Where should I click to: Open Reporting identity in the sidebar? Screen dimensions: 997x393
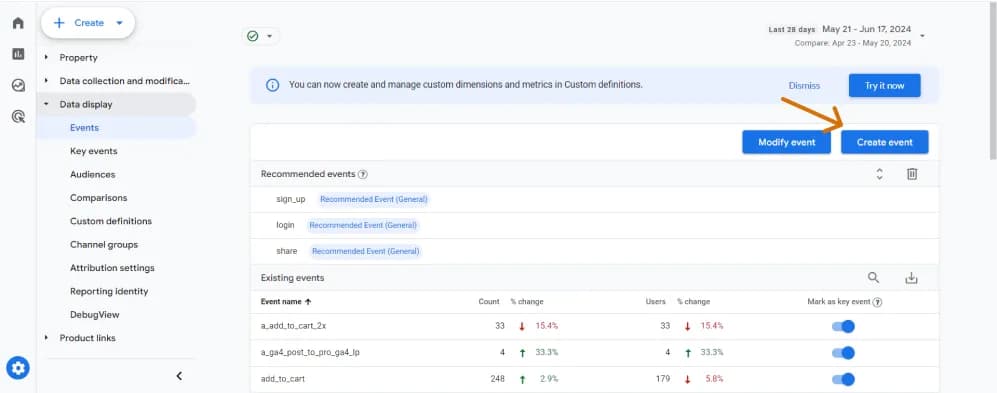[109, 291]
